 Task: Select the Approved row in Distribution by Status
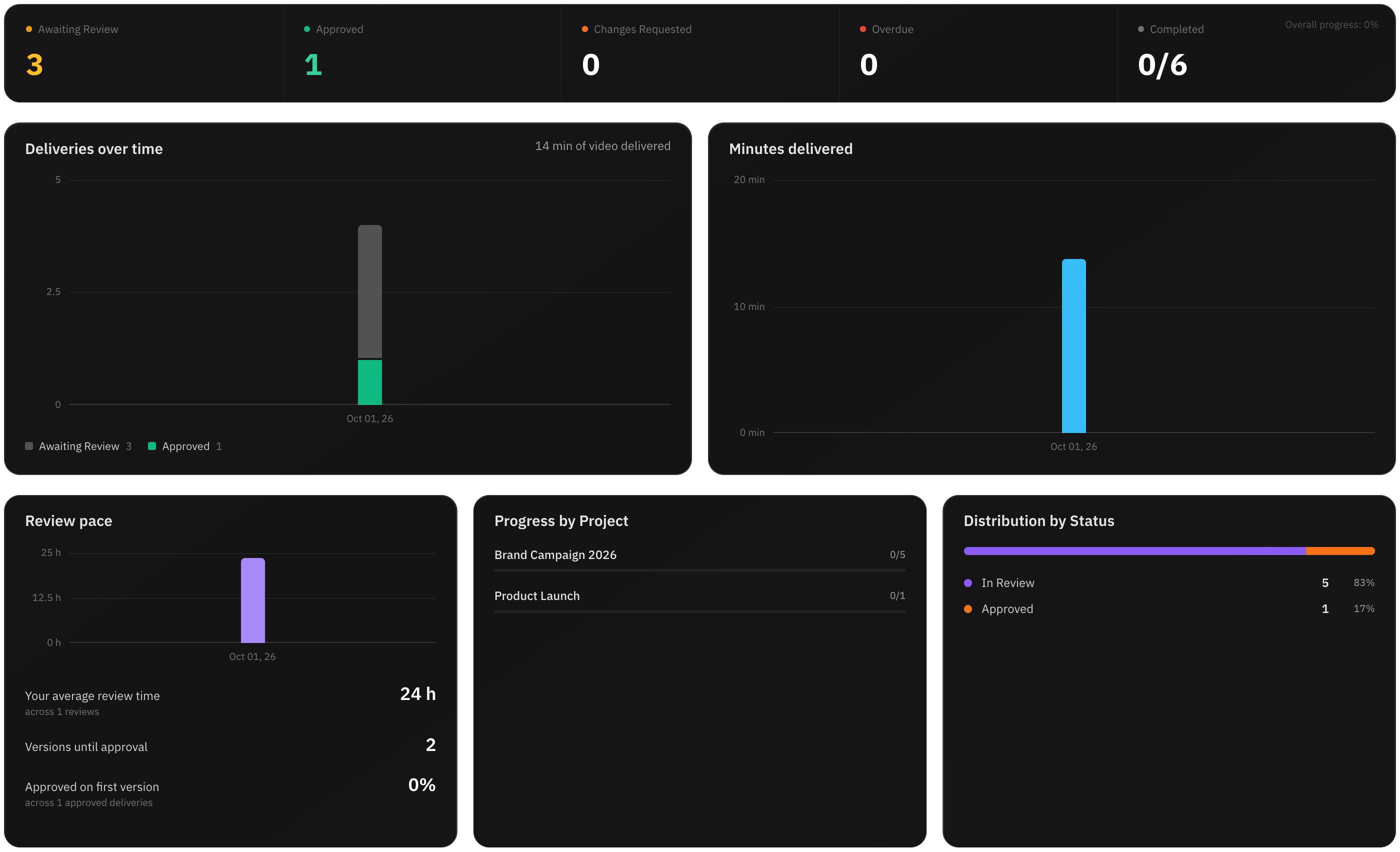pyautogui.click(x=1169, y=609)
